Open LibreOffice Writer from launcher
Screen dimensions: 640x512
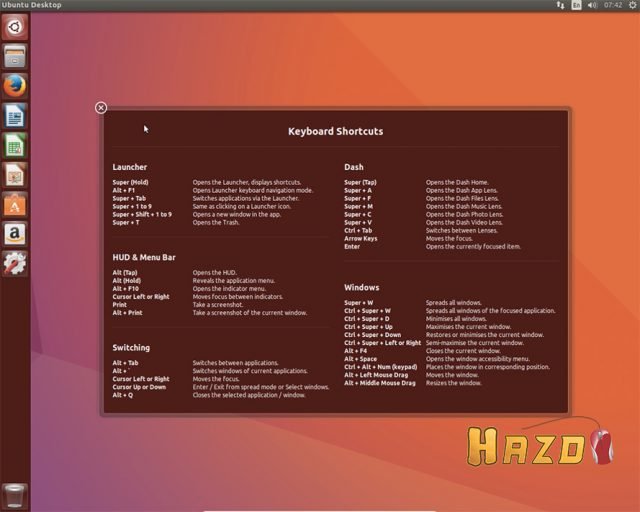click(x=14, y=116)
